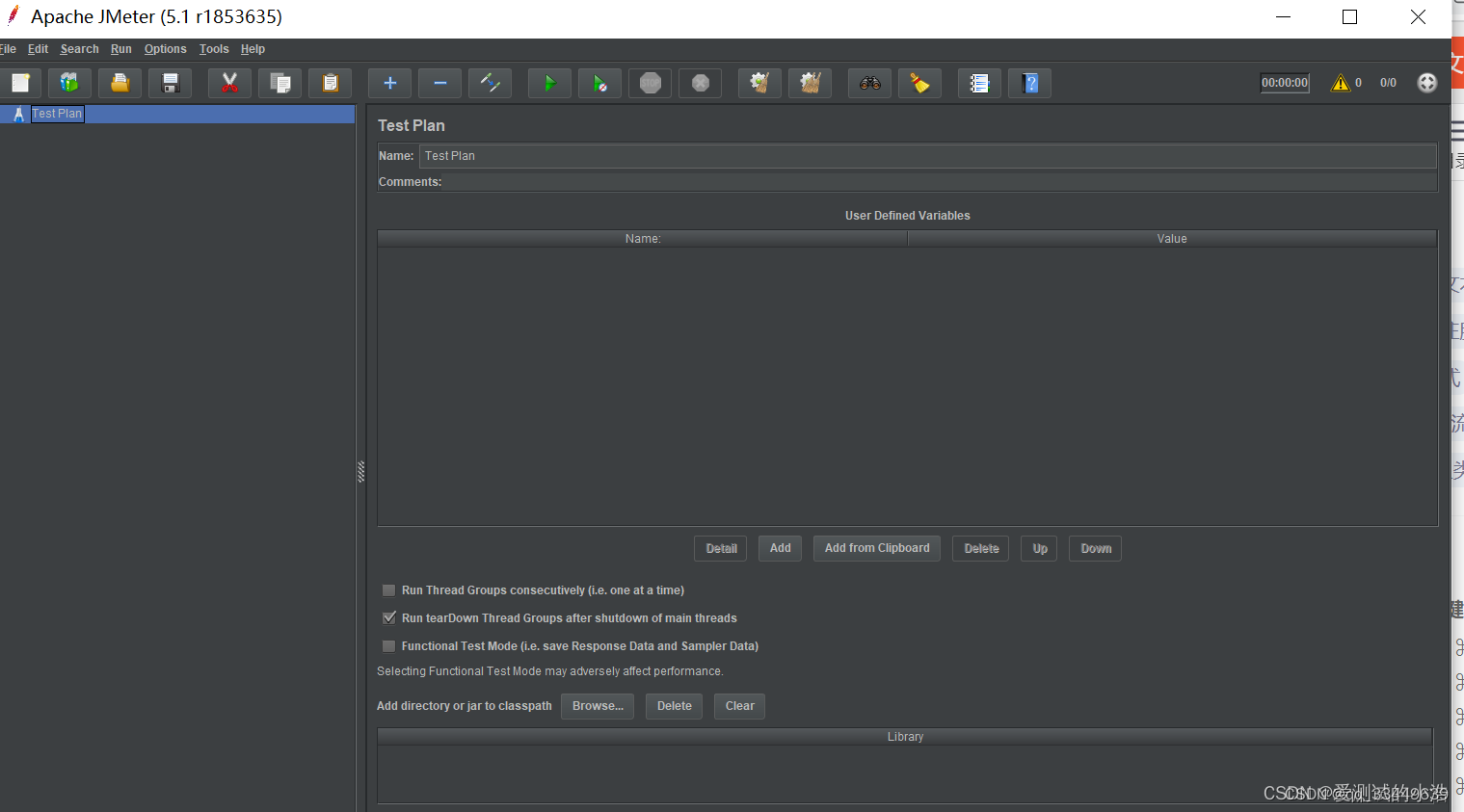Open the Templates icon in toolbar
The height and width of the screenshot is (812, 1464).
coord(69,83)
